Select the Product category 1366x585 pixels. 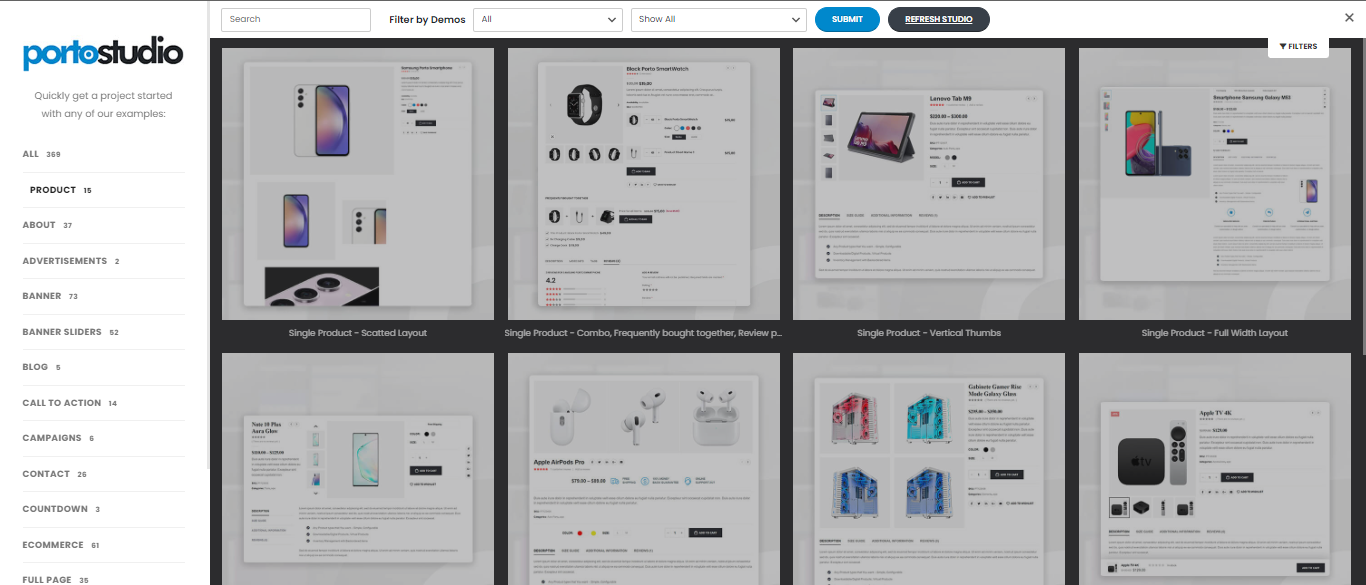point(61,190)
